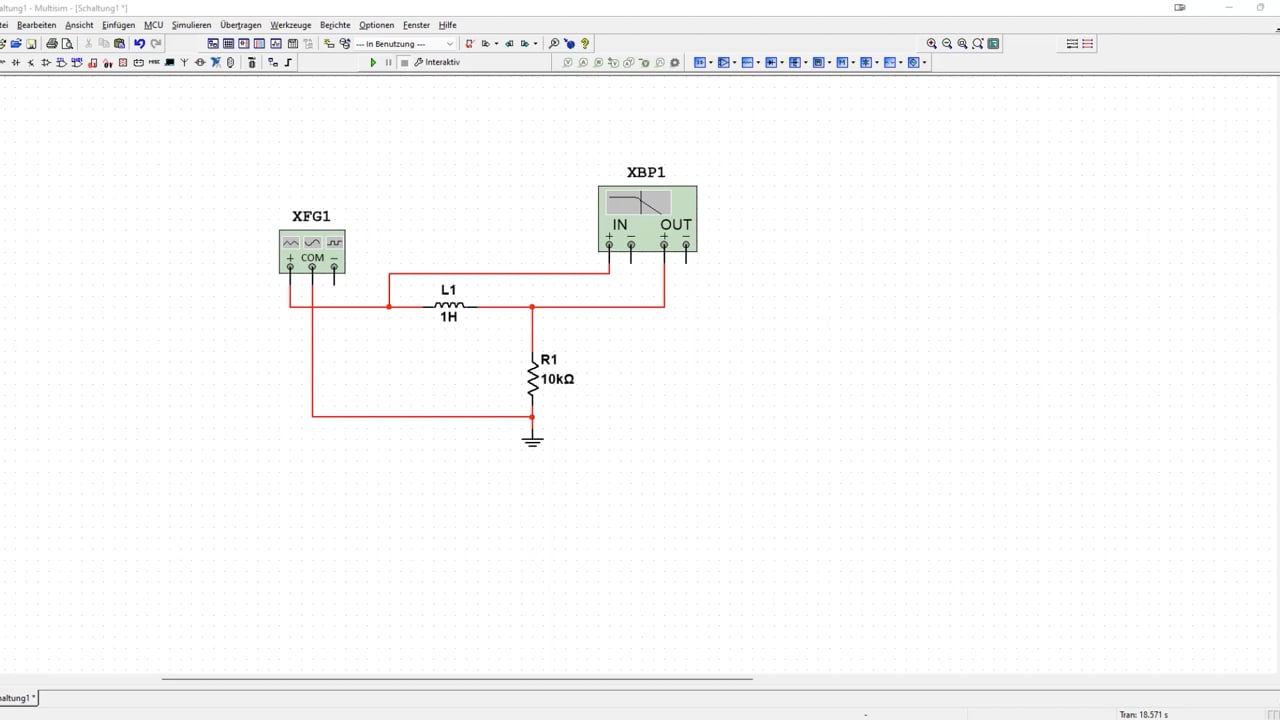Image resolution: width=1280 pixels, height=720 pixels.
Task: Select the L1 inductor component
Action: pyautogui.click(x=449, y=306)
